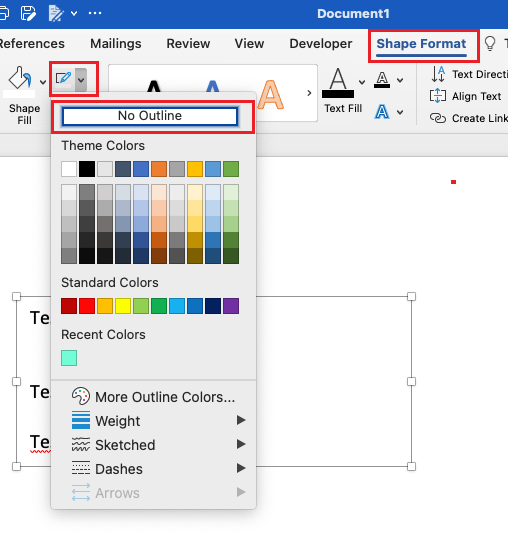Click the color palette icon

pyautogui.click(x=81, y=396)
